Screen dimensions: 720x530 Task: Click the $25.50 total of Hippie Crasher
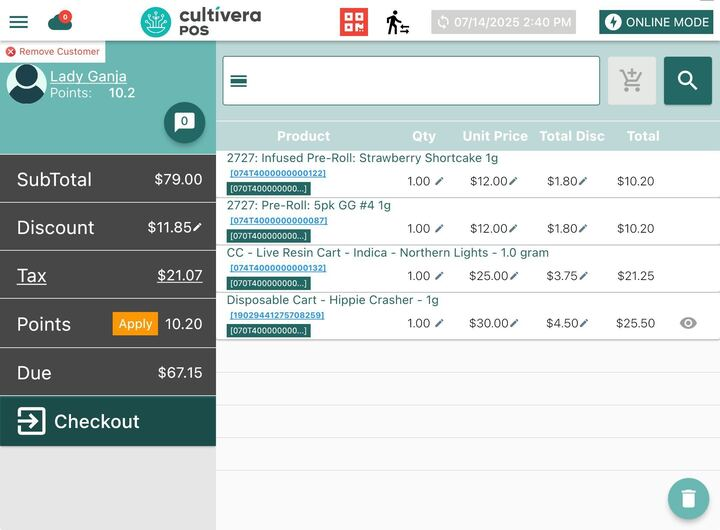[636, 323]
